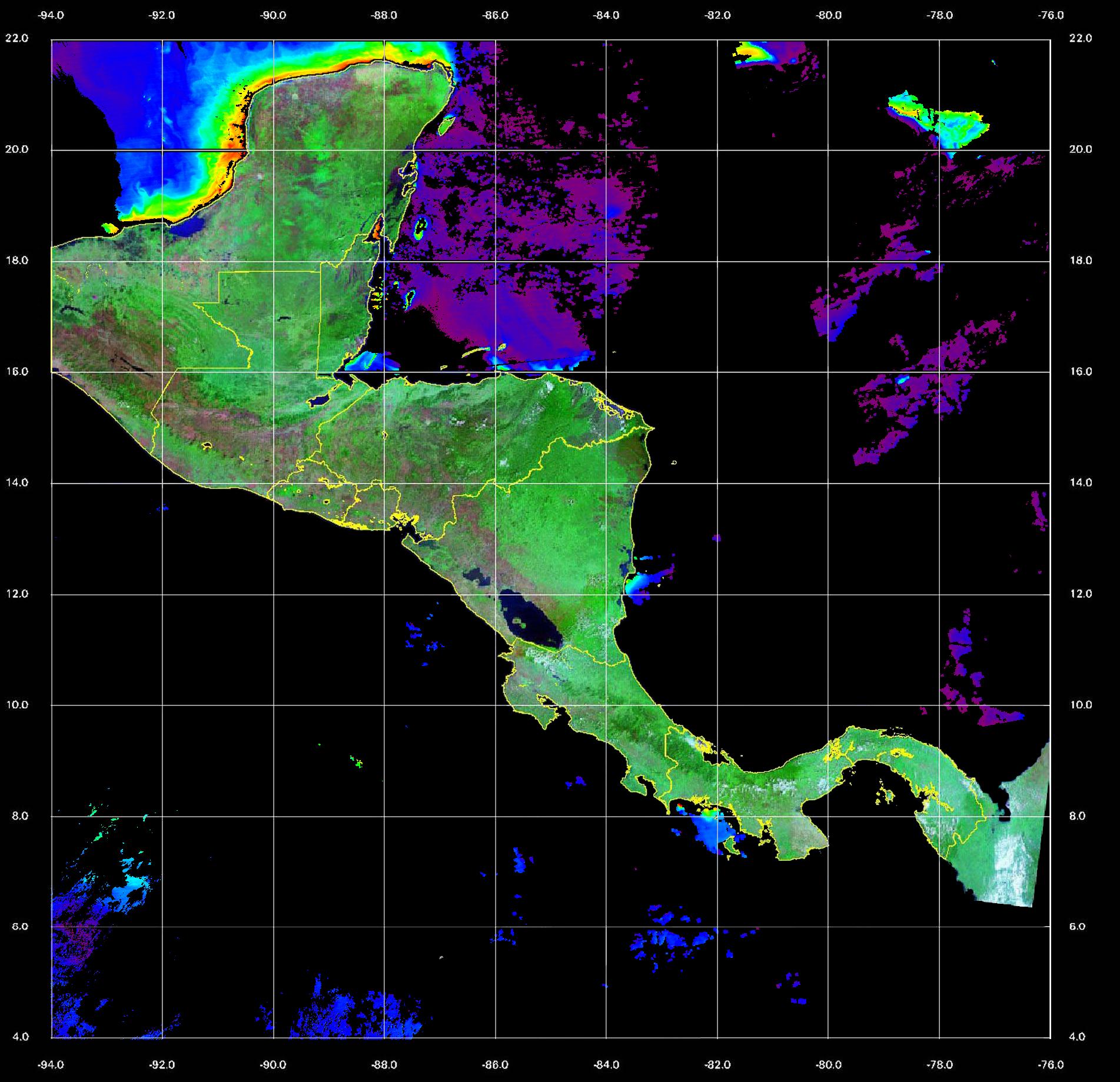Click the 22.0 label on left axis
The height and width of the screenshot is (1082, 1120).
click(16, 38)
